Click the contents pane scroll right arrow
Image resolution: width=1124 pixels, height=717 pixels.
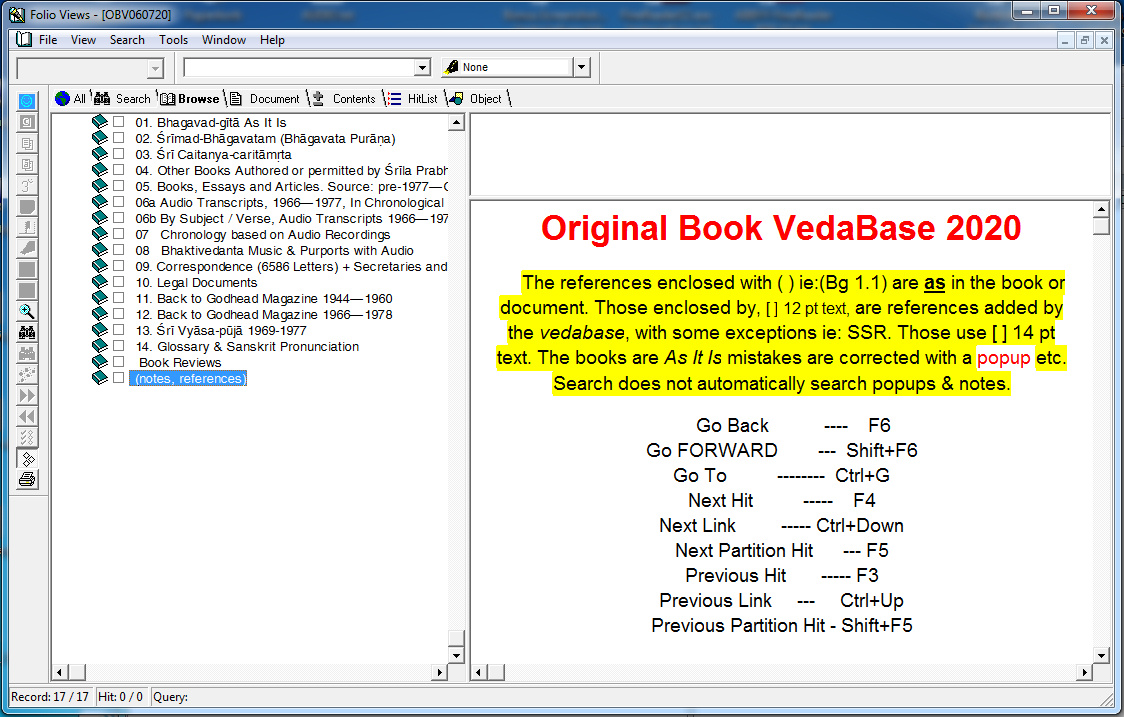(439, 673)
